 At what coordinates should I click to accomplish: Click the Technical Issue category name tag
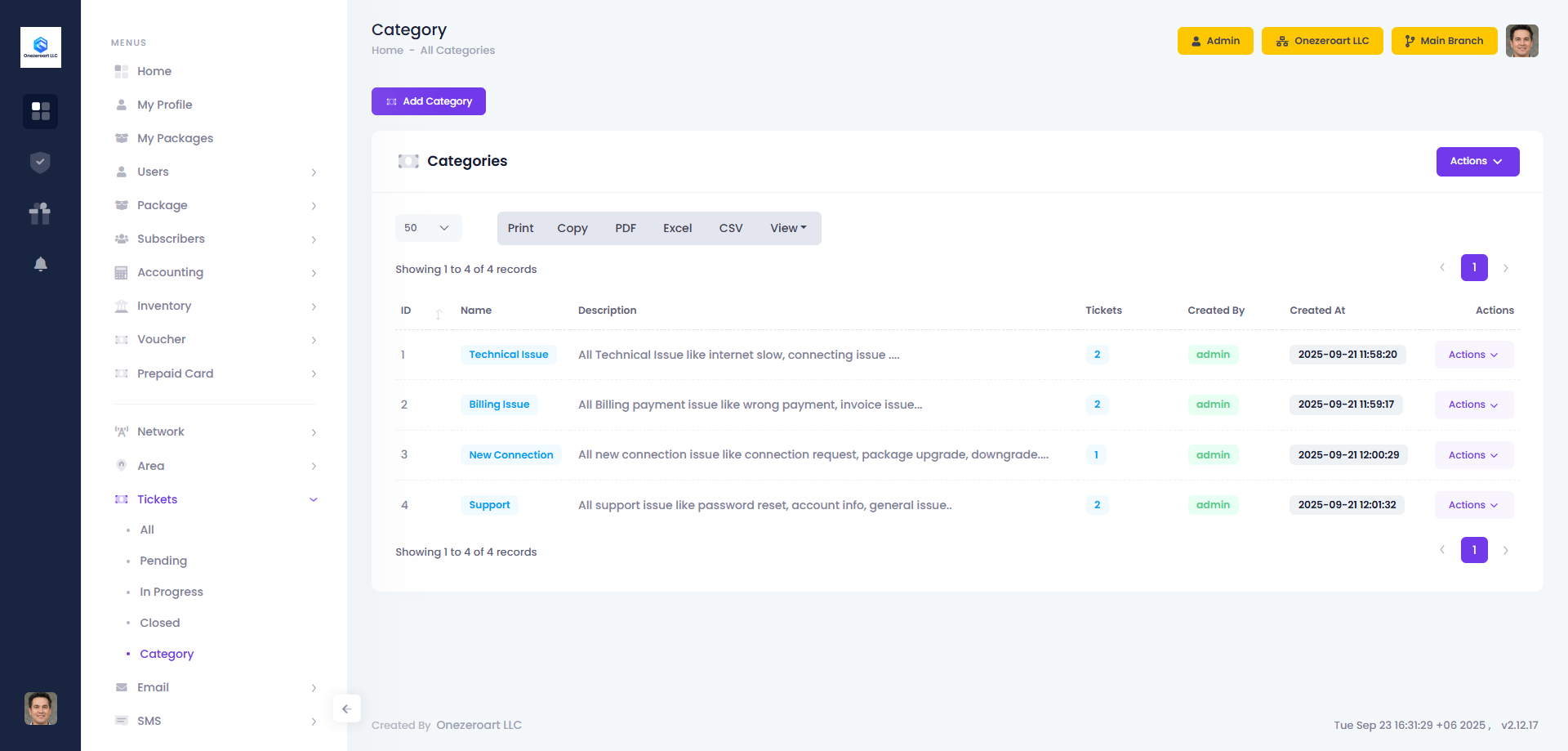[x=508, y=355]
